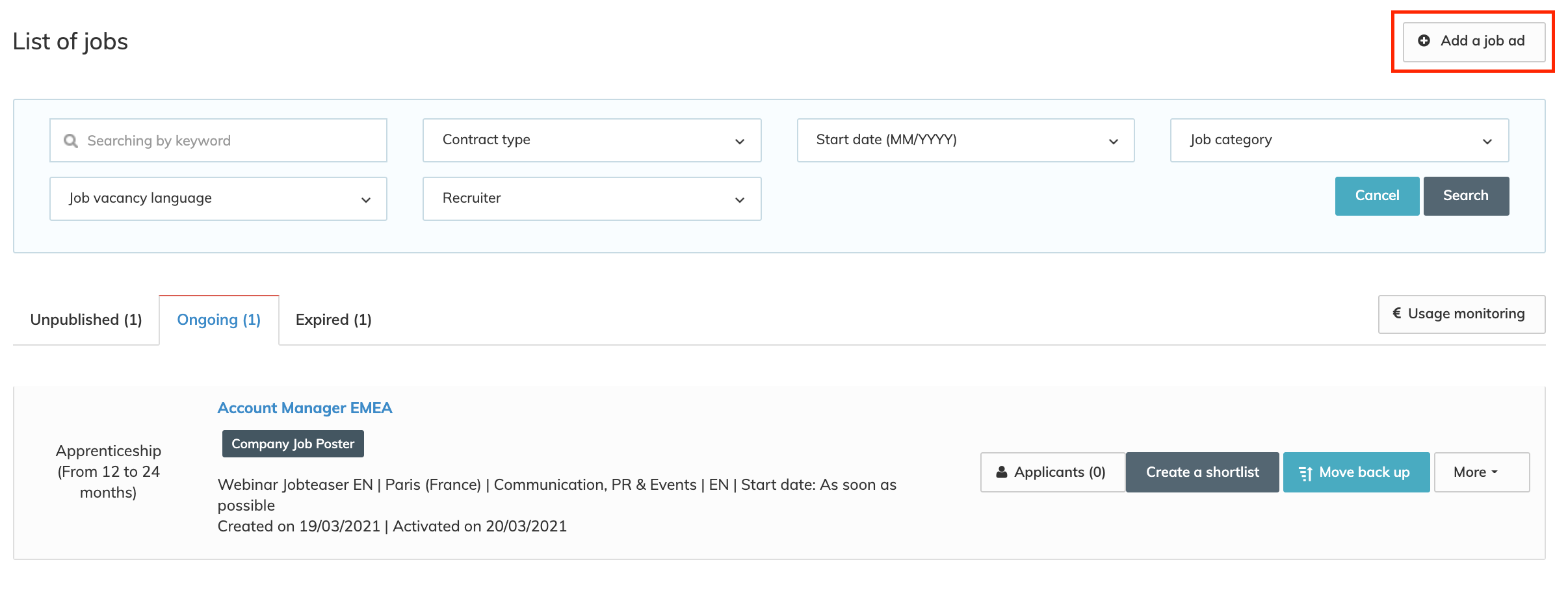Click the person icon on Applicants button

[x=1002, y=472]
